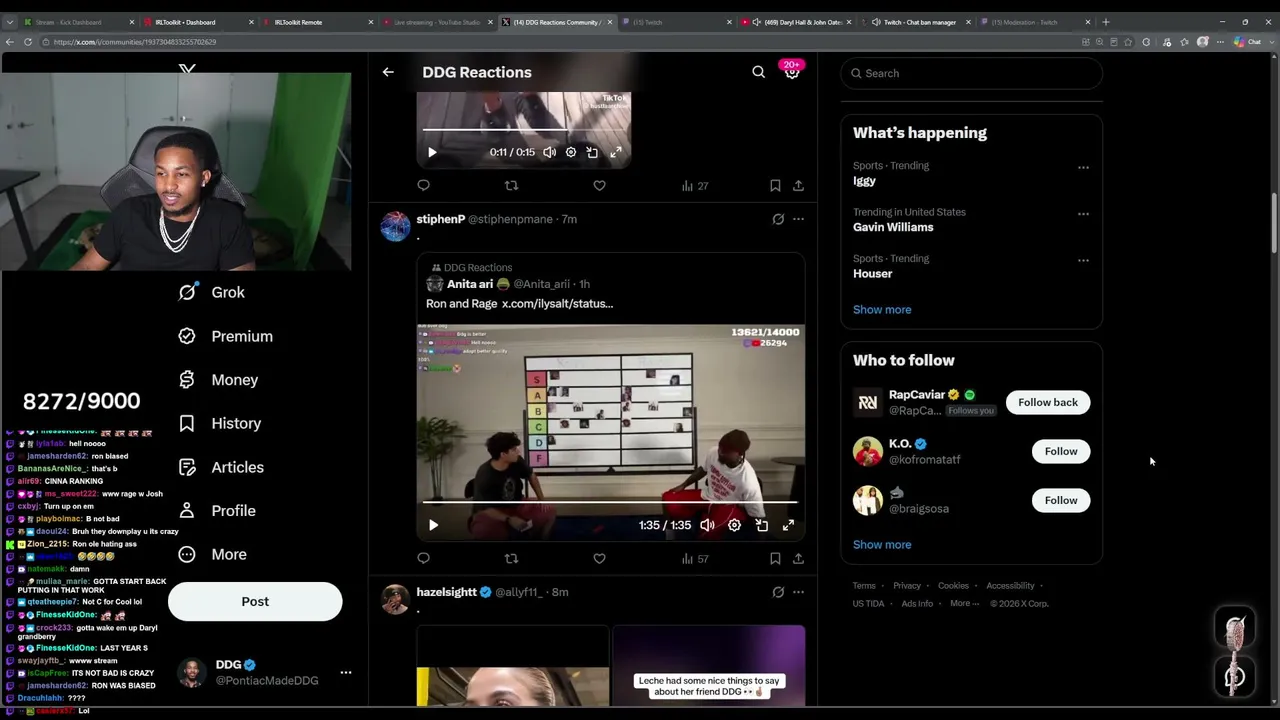Open Grok actions on stiphenP's post
Image resolution: width=1280 pixels, height=720 pixels.
(x=778, y=219)
